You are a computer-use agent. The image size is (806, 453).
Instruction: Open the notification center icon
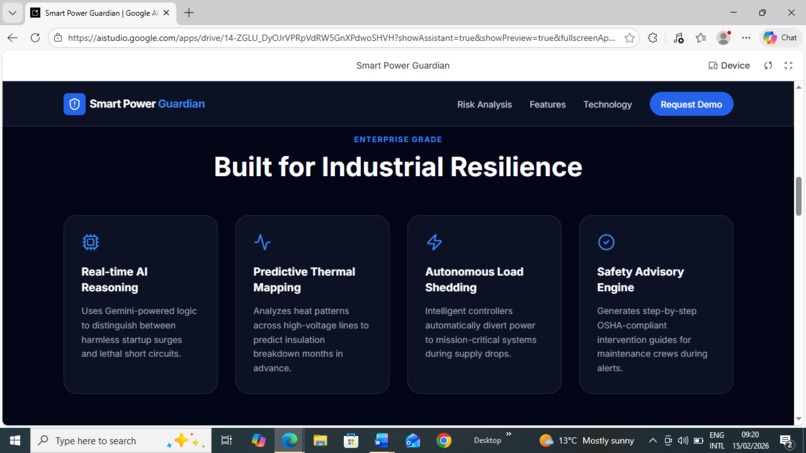[786, 441]
